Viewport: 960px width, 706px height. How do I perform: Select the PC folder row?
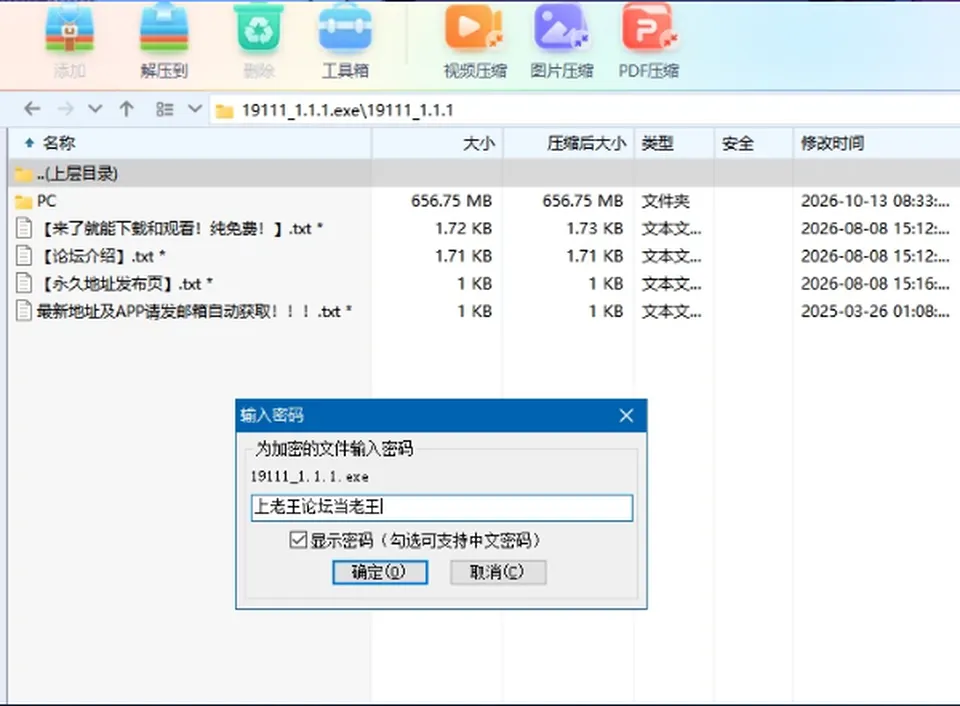click(x=484, y=201)
